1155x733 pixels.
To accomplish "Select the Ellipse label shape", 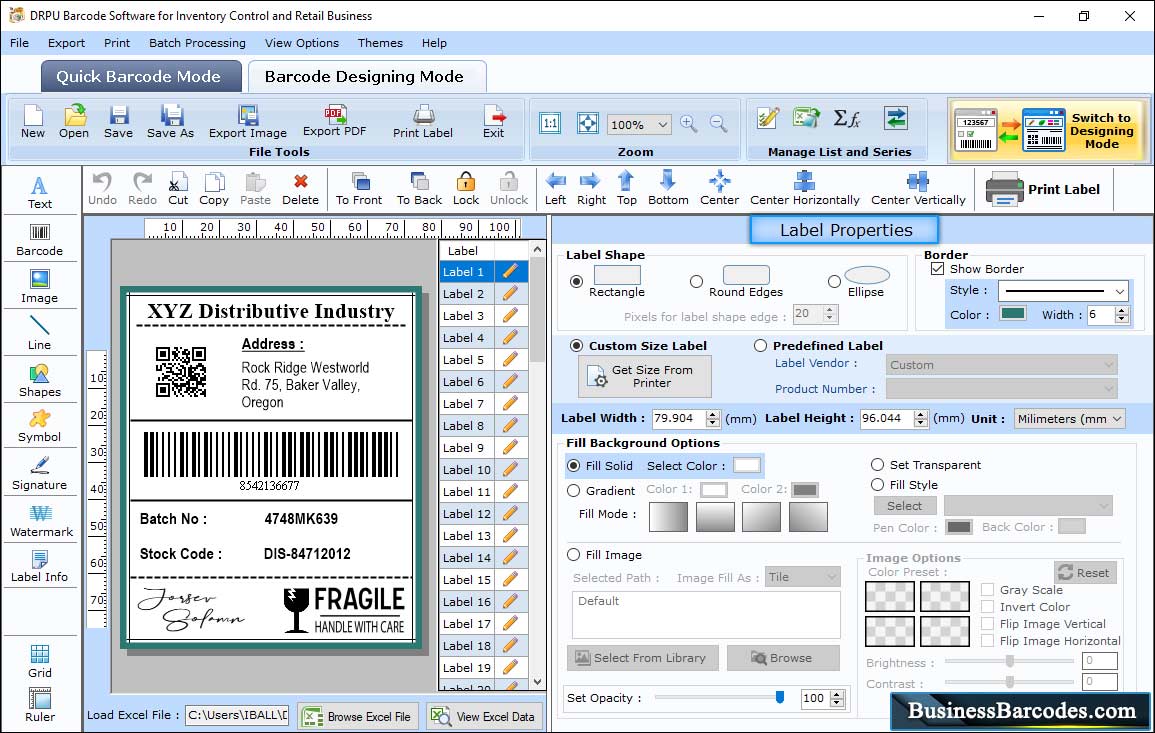I will pyautogui.click(x=834, y=281).
